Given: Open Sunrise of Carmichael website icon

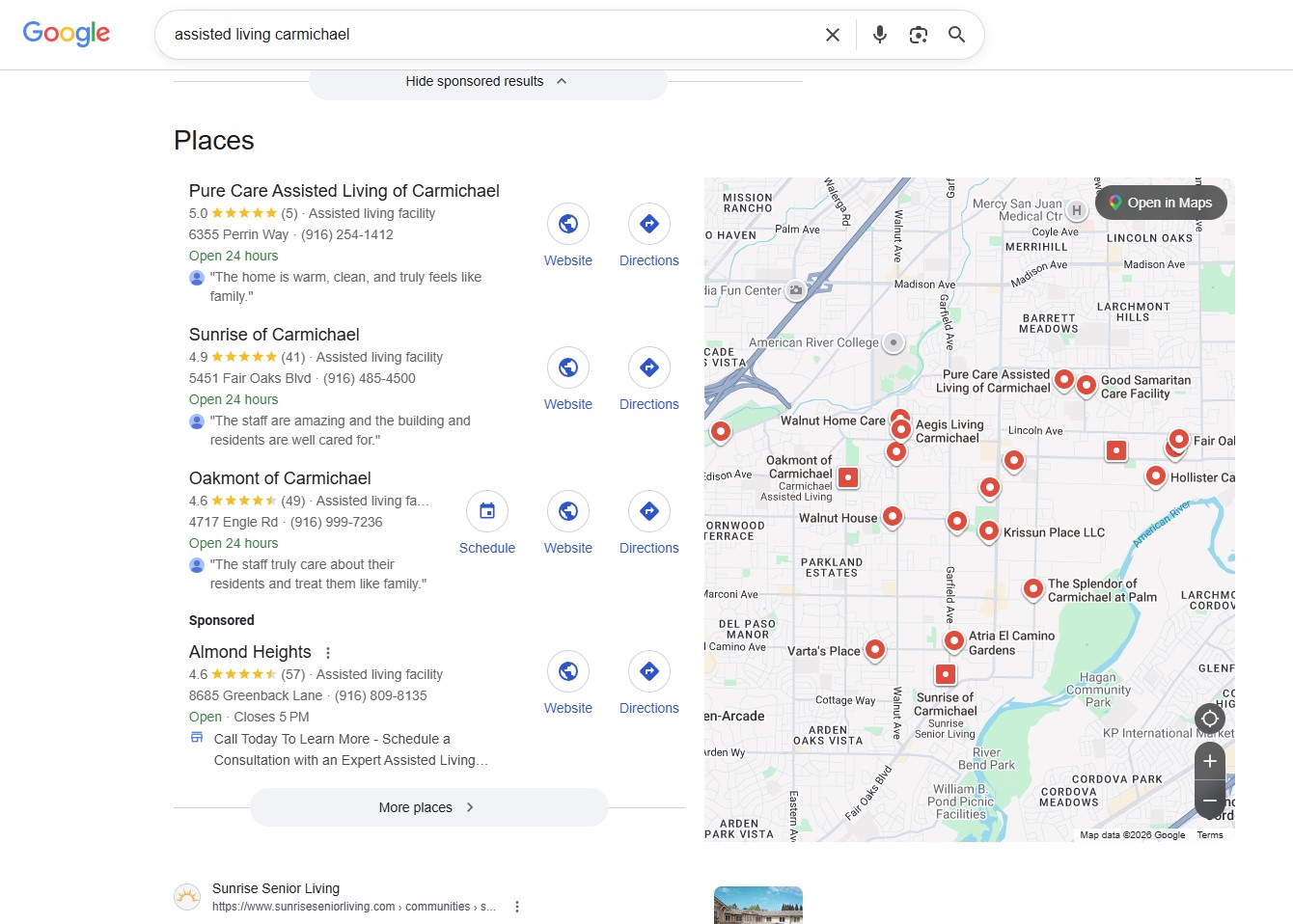Looking at the screenshot, I should point(568,367).
